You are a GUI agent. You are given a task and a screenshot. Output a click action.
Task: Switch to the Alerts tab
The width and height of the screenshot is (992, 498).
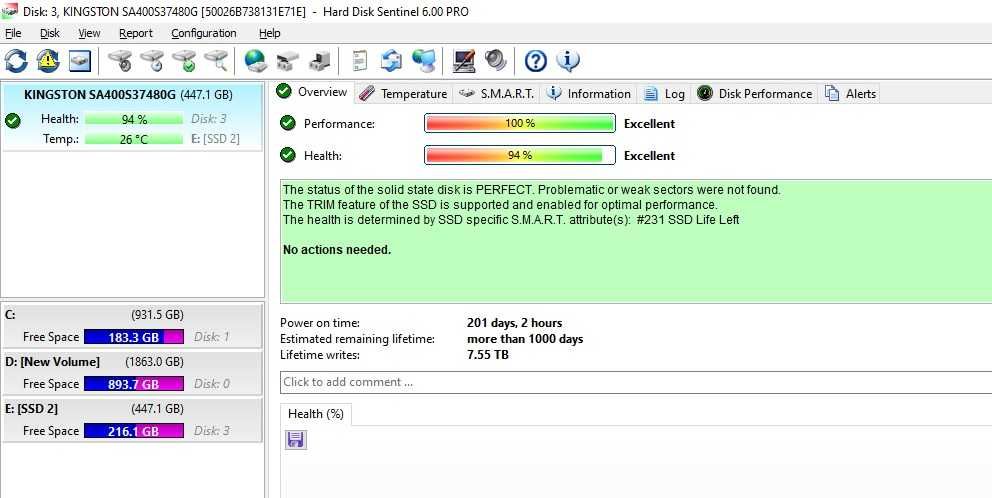point(850,94)
